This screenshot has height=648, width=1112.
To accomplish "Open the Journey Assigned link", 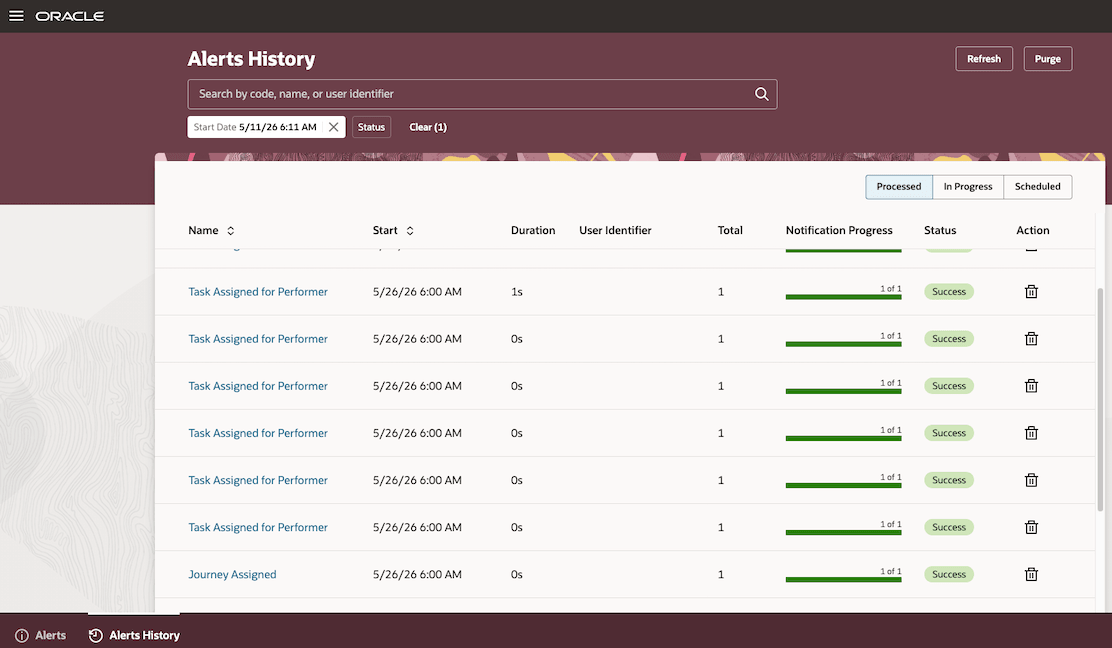I will coord(232,574).
